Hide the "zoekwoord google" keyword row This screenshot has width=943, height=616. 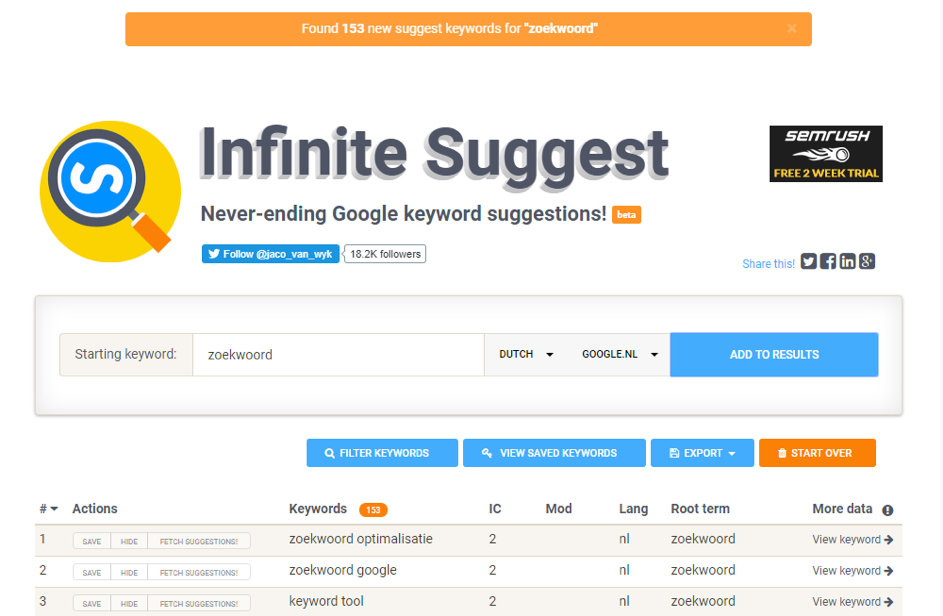pyautogui.click(x=129, y=572)
